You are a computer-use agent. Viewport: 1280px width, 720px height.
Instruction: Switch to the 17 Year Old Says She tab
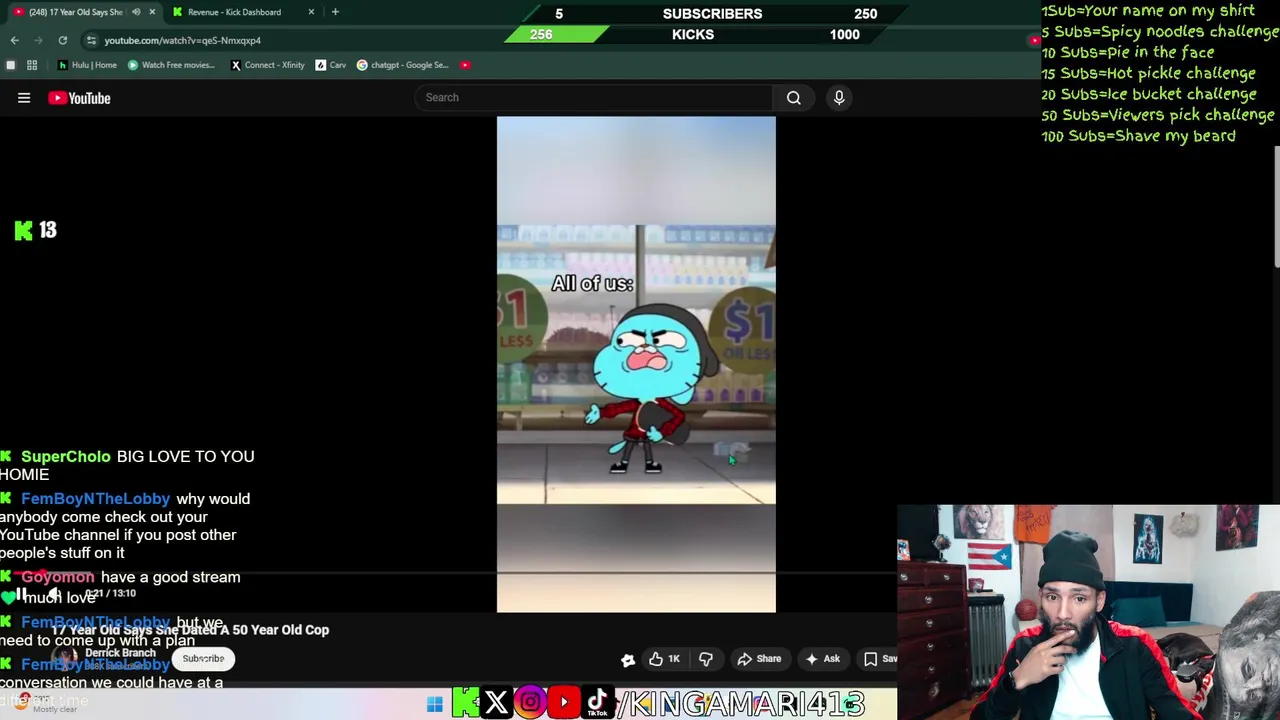(x=75, y=12)
